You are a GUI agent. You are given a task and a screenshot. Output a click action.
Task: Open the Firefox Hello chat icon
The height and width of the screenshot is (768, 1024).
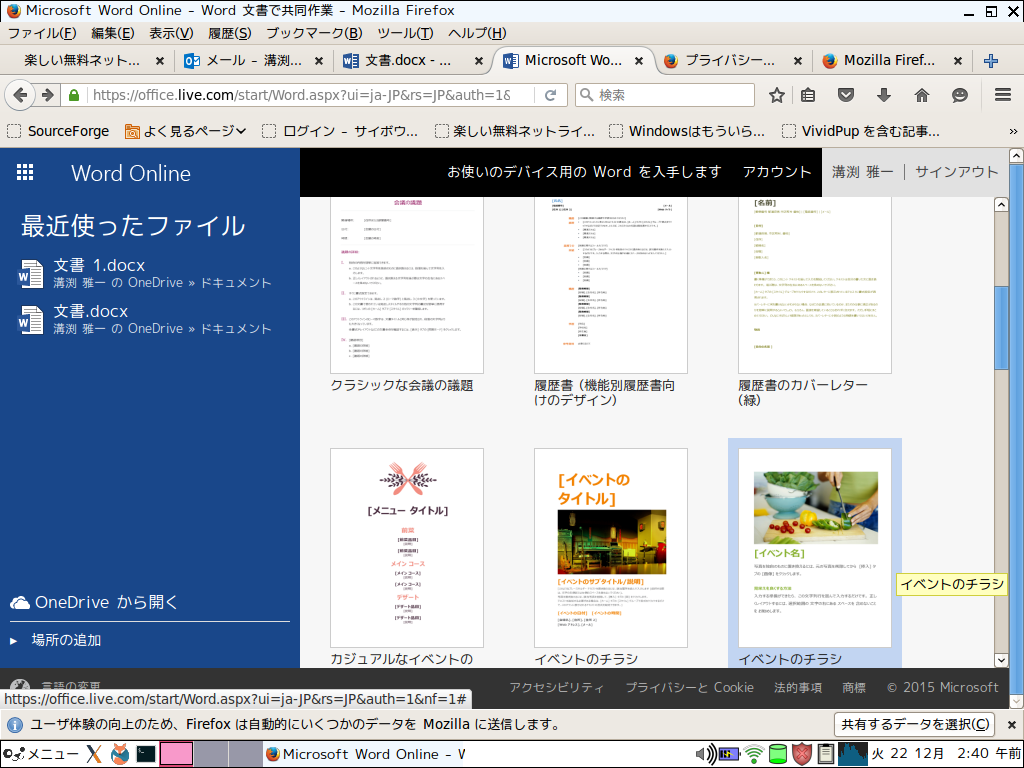tap(959, 95)
